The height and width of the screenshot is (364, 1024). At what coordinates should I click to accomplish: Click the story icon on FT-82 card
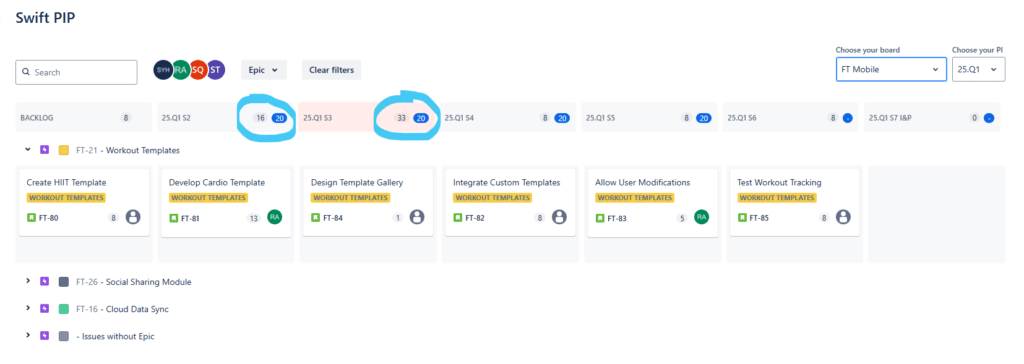click(458, 218)
